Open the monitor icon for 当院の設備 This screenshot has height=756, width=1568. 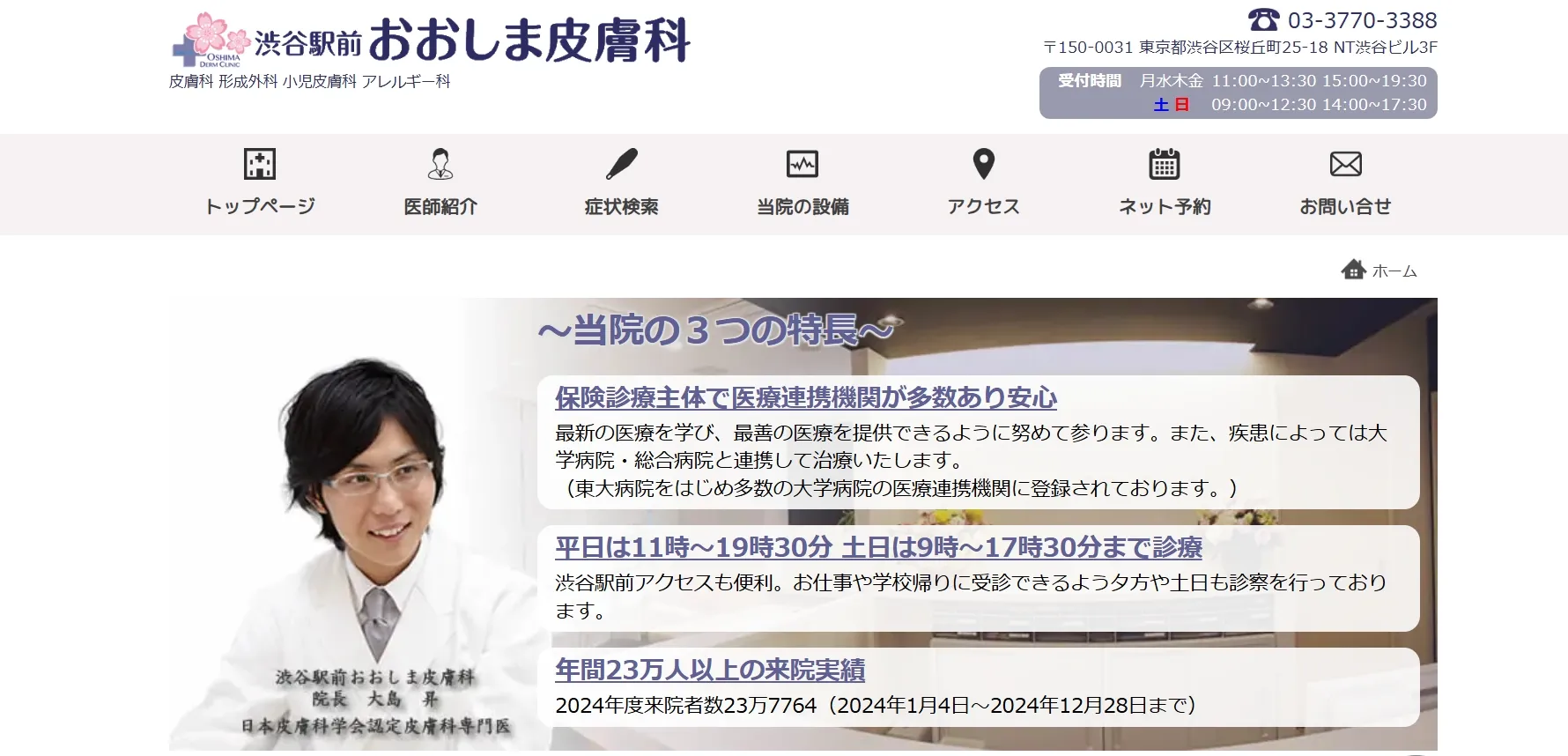[802, 164]
